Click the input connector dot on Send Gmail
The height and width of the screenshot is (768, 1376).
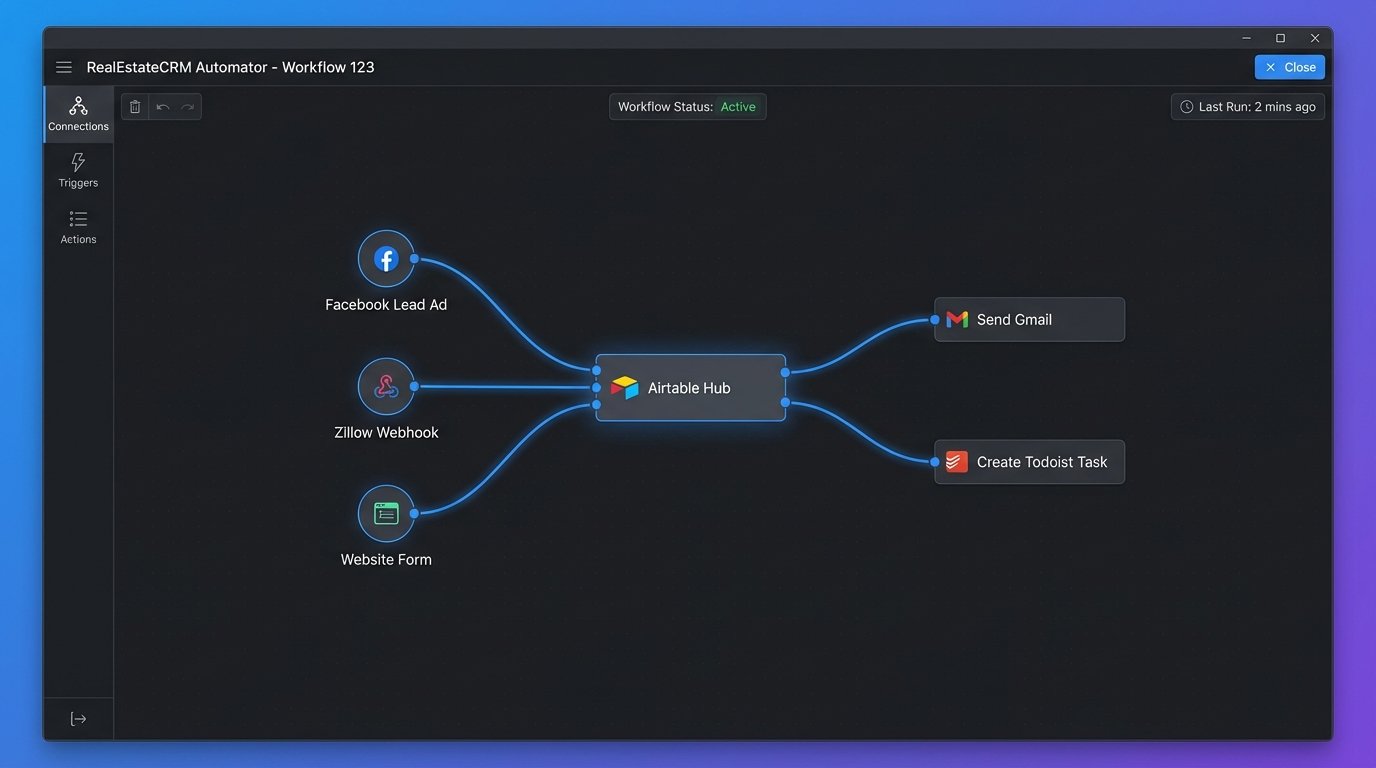(x=936, y=319)
